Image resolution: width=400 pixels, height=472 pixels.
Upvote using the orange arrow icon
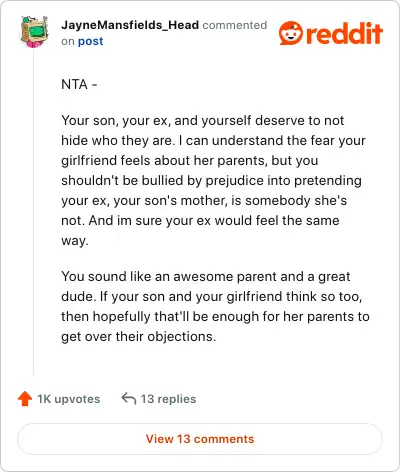pyautogui.click(x=25, y=399)
